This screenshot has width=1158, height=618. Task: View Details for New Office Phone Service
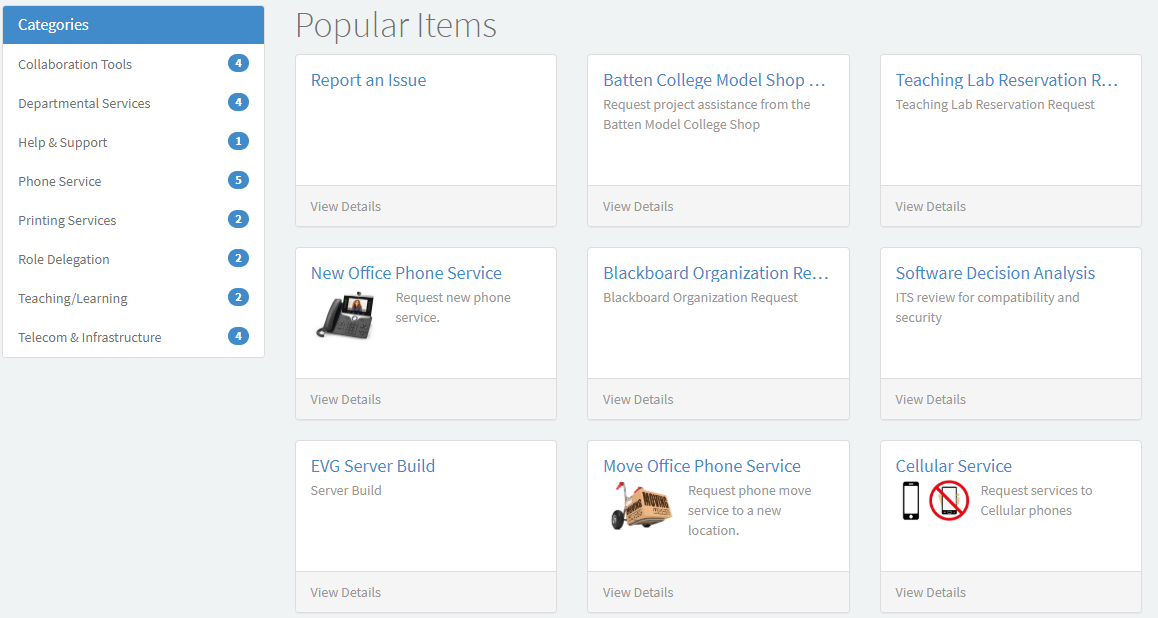pyautogui.click(x=345, y=399)
